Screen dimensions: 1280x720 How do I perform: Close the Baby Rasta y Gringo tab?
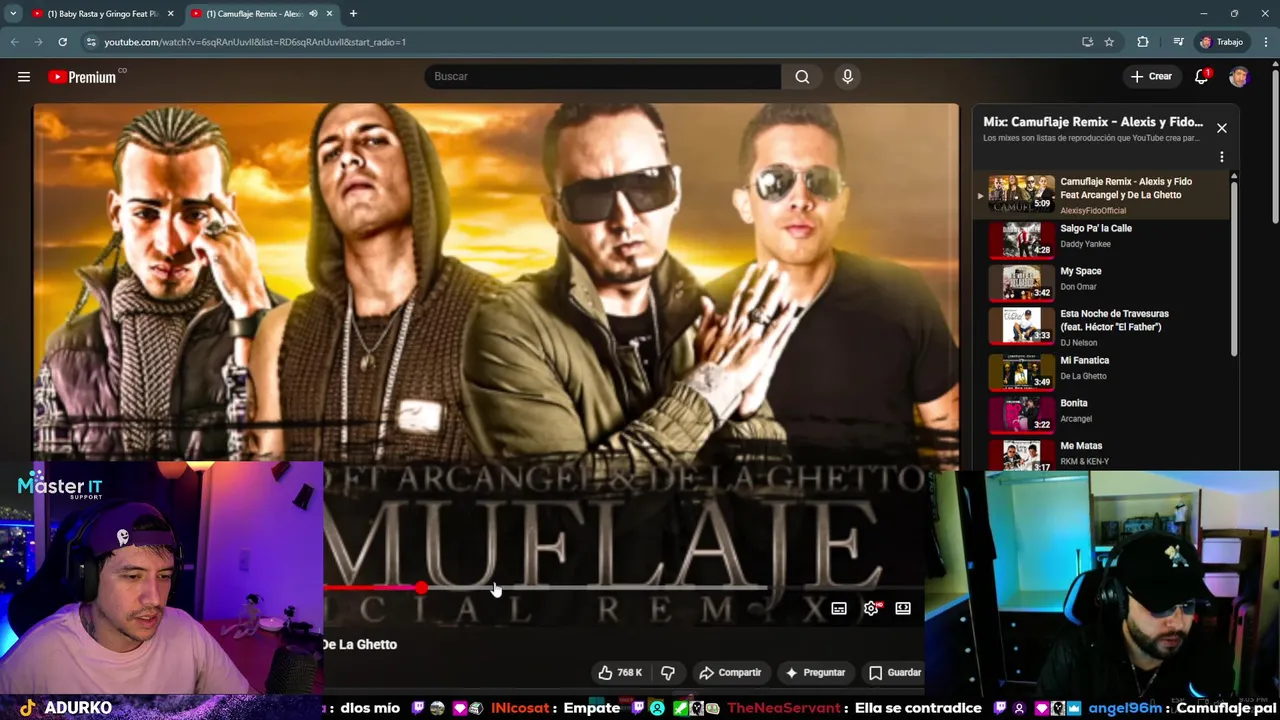click(171, 14)
